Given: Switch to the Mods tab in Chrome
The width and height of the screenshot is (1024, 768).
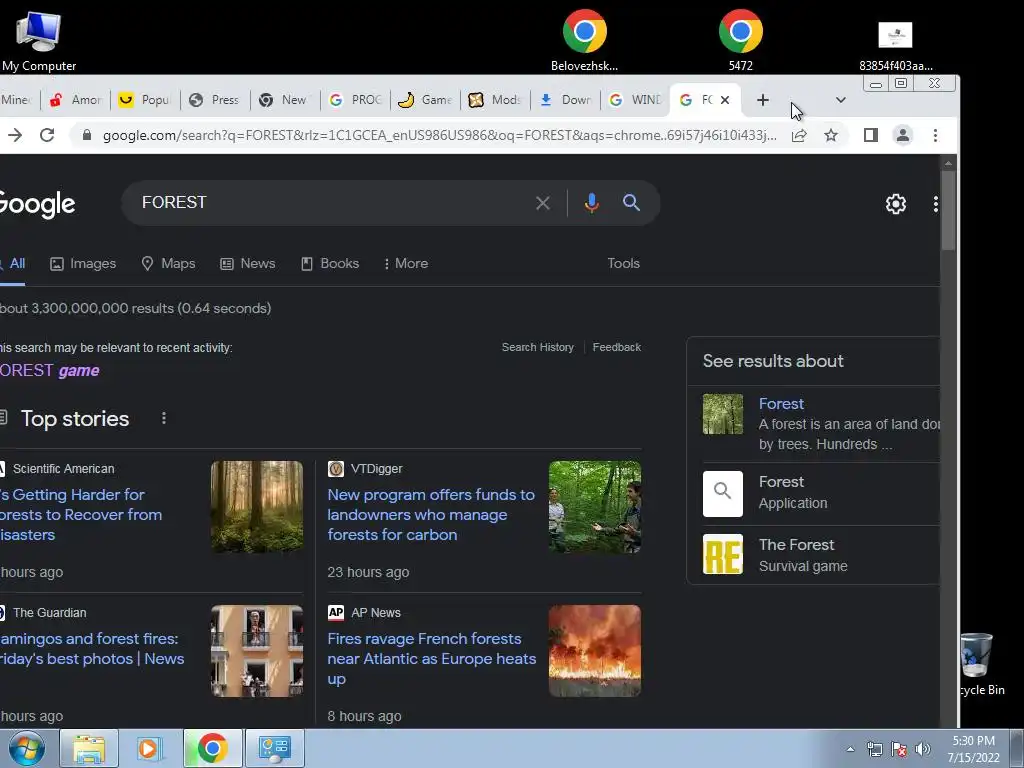Looking at the screenshot, I should coord(495,100).
